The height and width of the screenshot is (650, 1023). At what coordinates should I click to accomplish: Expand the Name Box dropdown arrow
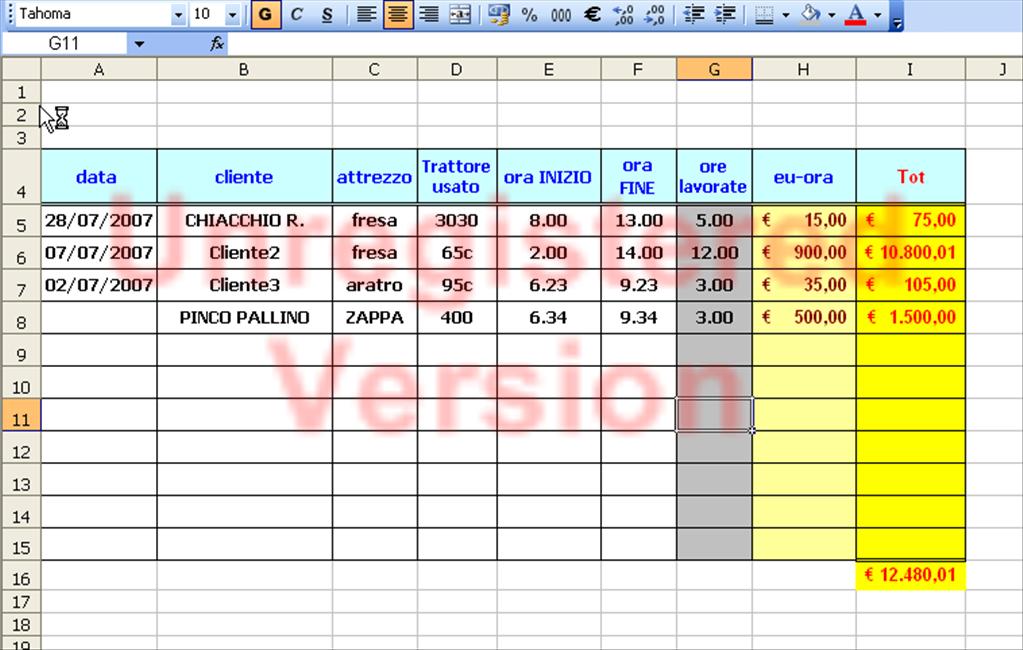(139, 44)
